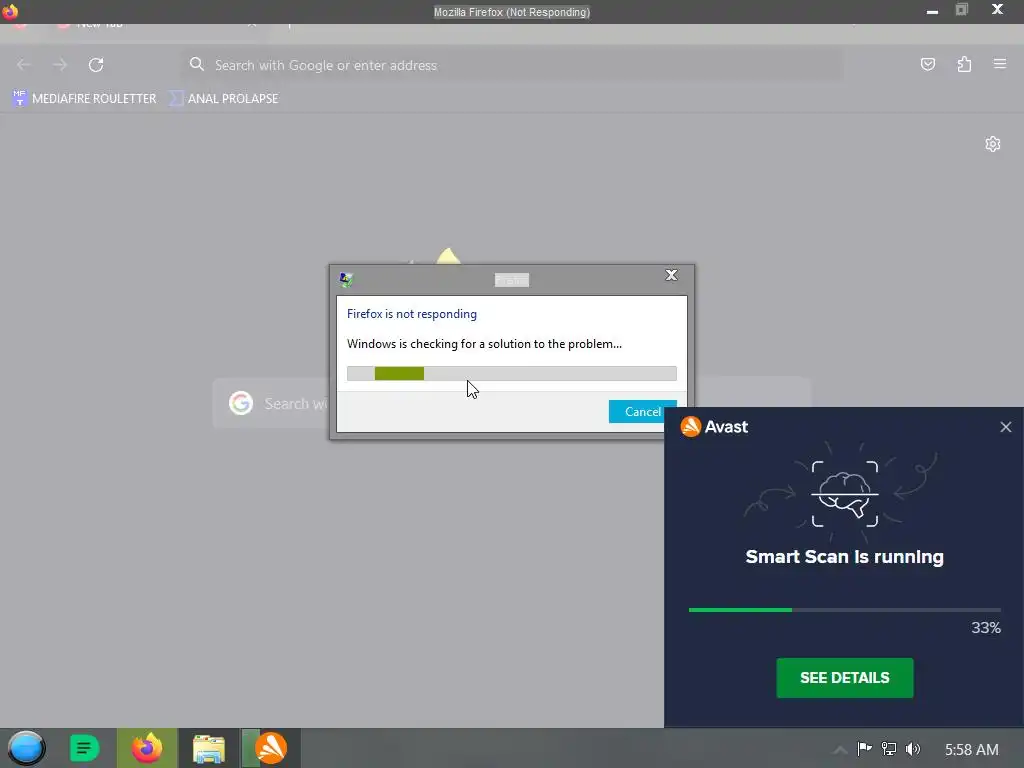Cancel the Windows problem check dialog
This screenshot has height=768, width=1024.
(643, 411)
